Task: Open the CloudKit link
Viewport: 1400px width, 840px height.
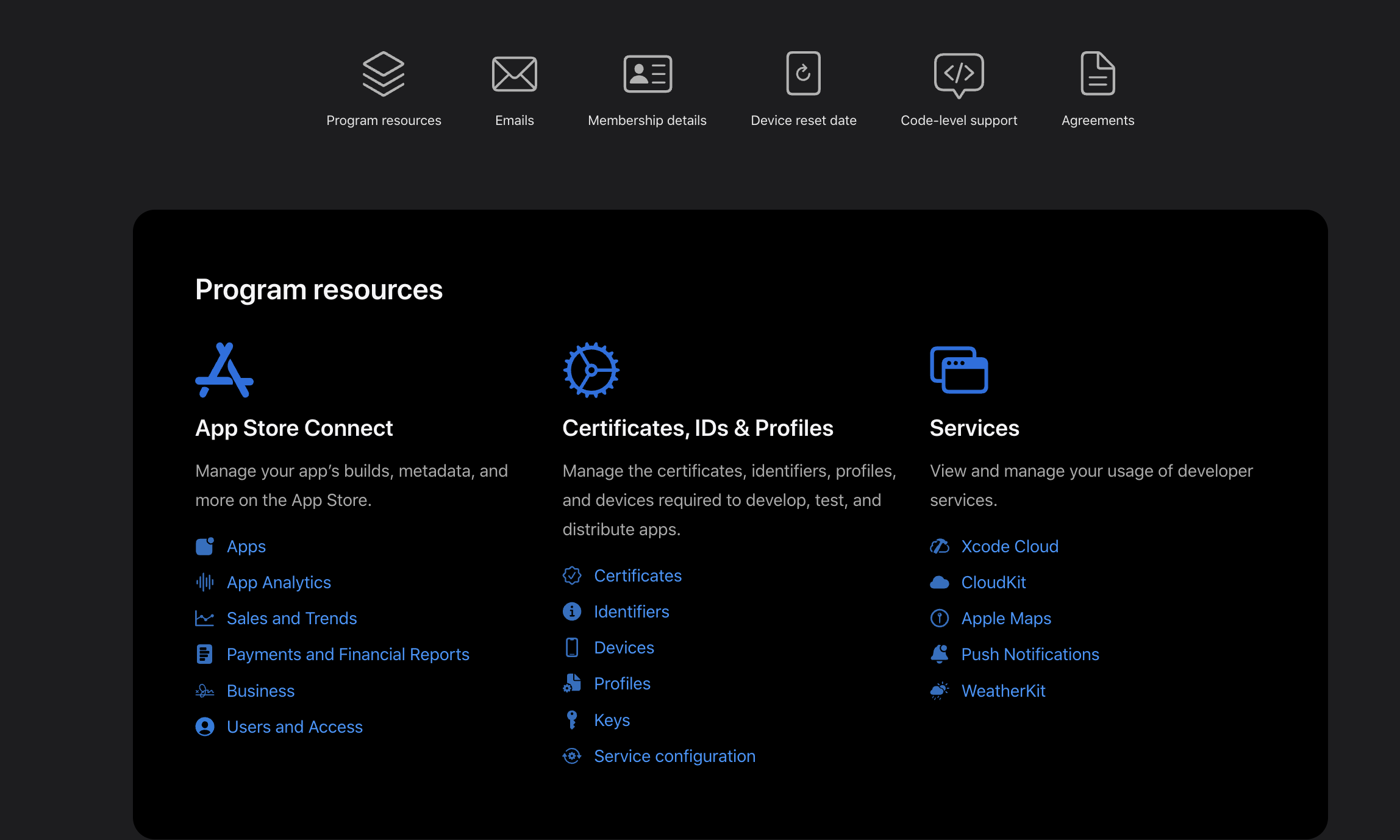Action: pyautogui.click(x=993, y=582)
